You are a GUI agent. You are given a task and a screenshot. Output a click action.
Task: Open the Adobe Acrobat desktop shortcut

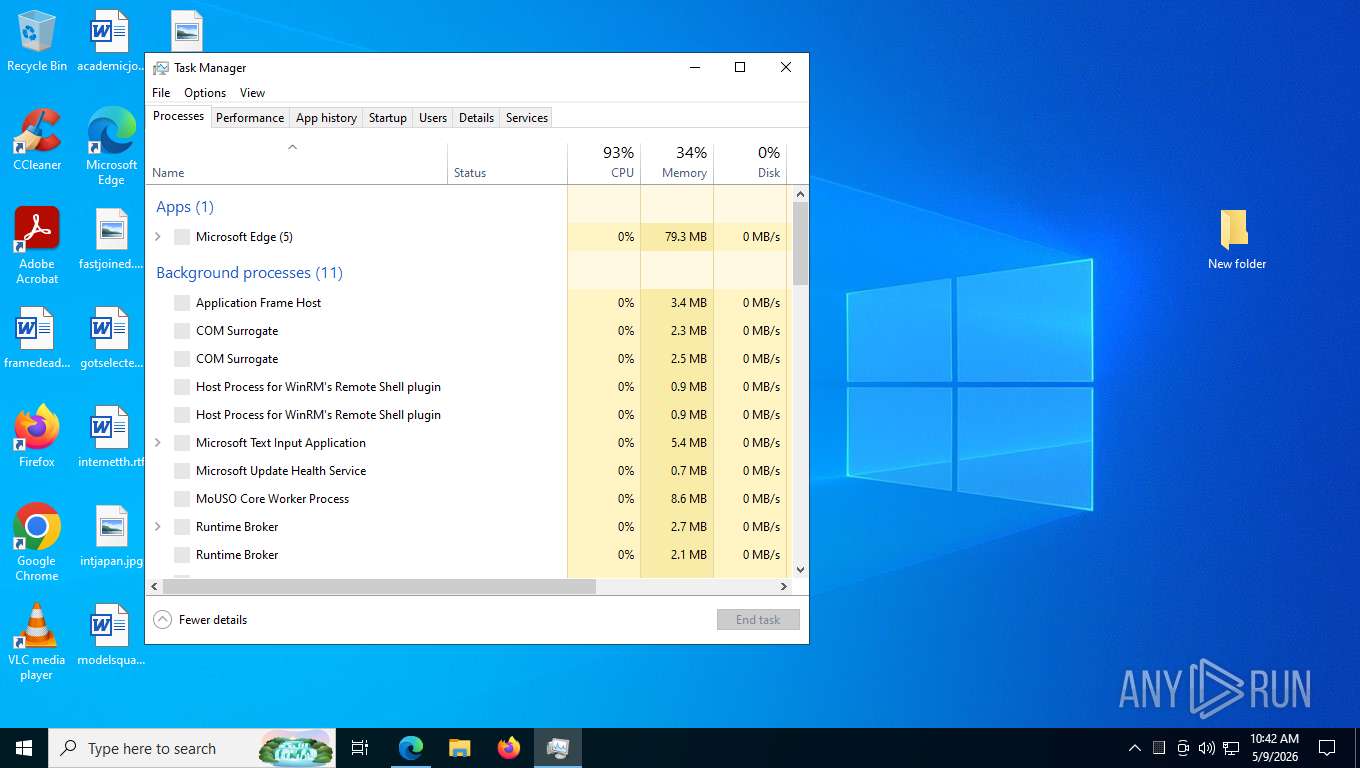click(x=37, y=245)
